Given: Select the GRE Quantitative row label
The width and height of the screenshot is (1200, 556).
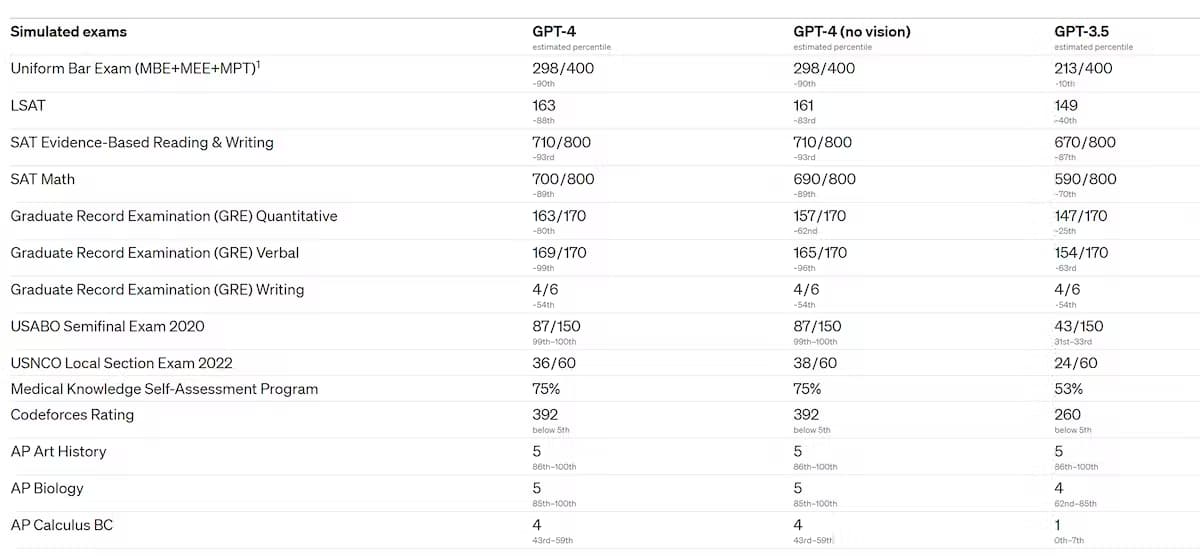Looking at the screenshot, I should pyautogui.click(x=174, y=216).
